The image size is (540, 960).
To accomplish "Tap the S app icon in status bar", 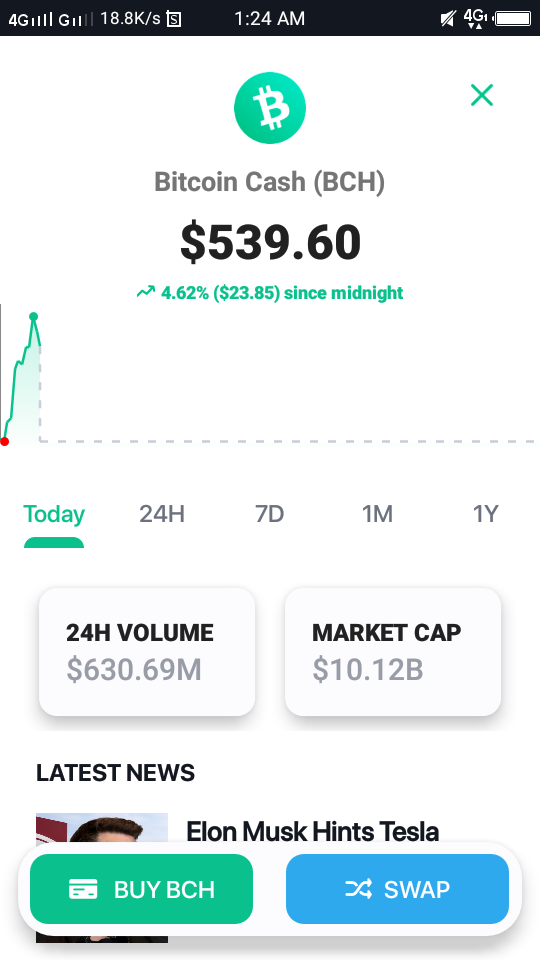I will pos(174,20).
